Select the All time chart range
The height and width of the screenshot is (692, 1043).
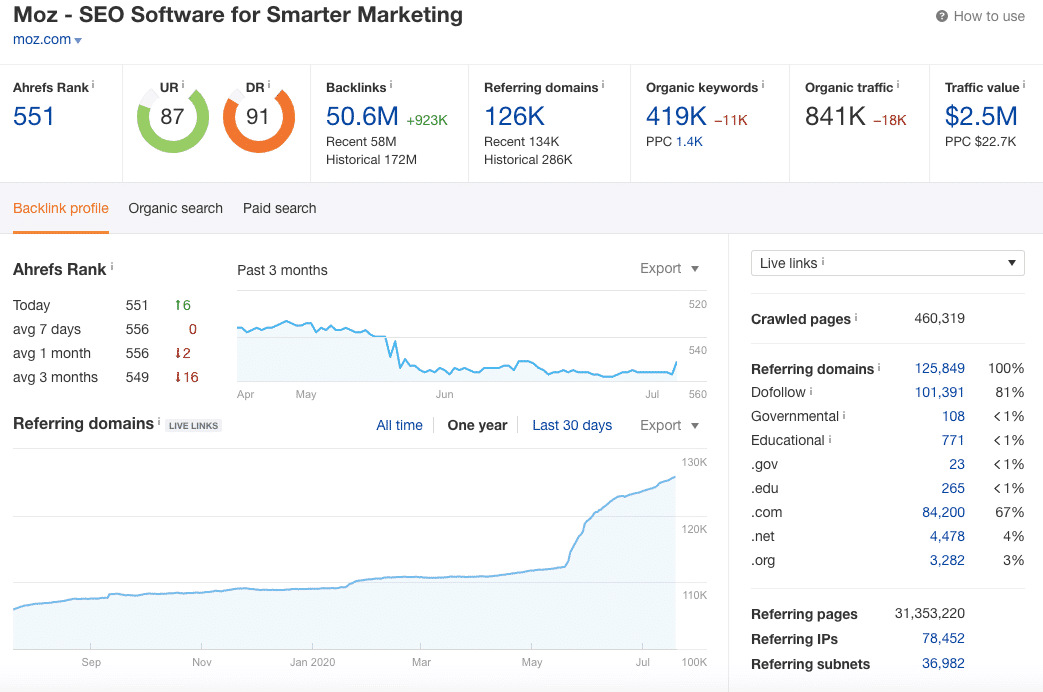(399, 425)
